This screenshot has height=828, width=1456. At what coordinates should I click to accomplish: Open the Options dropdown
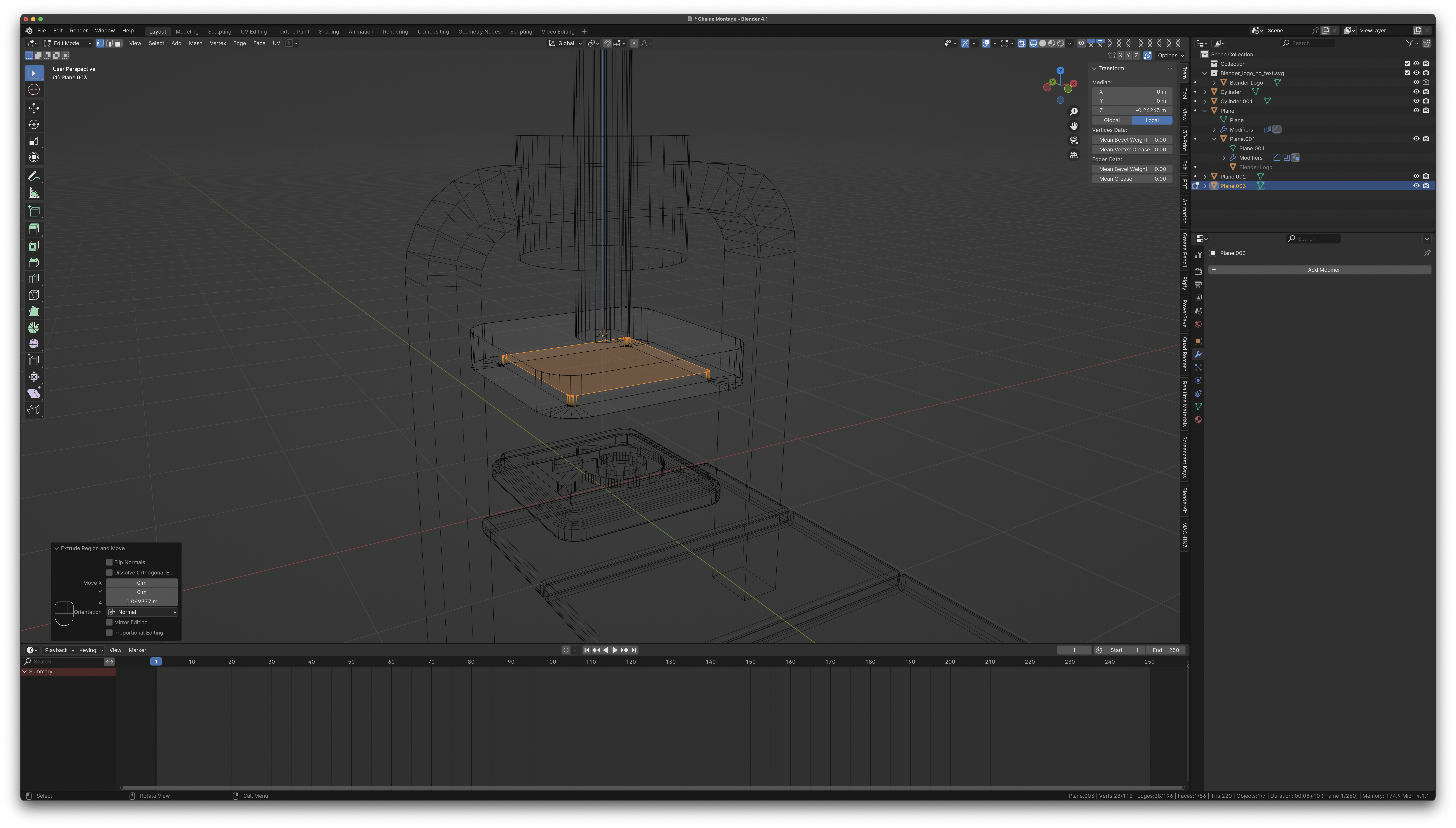[x=1171, y=56]
